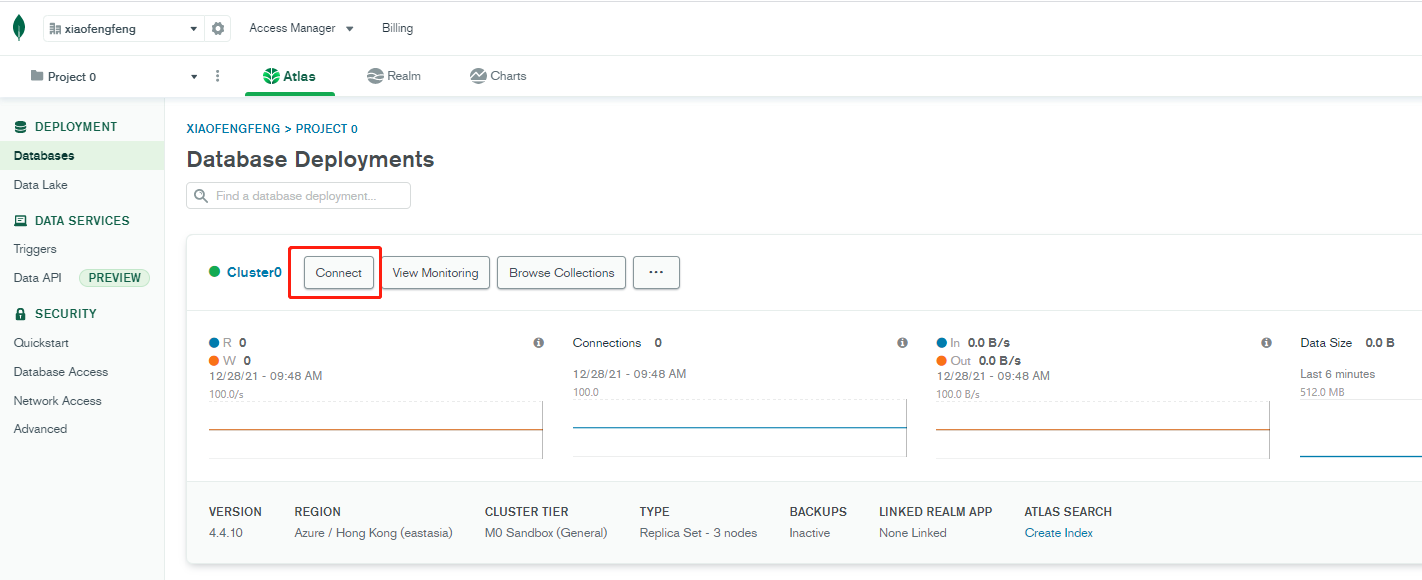Click cluster tier M0 Sandbox (General)

(x=546, y=533)
